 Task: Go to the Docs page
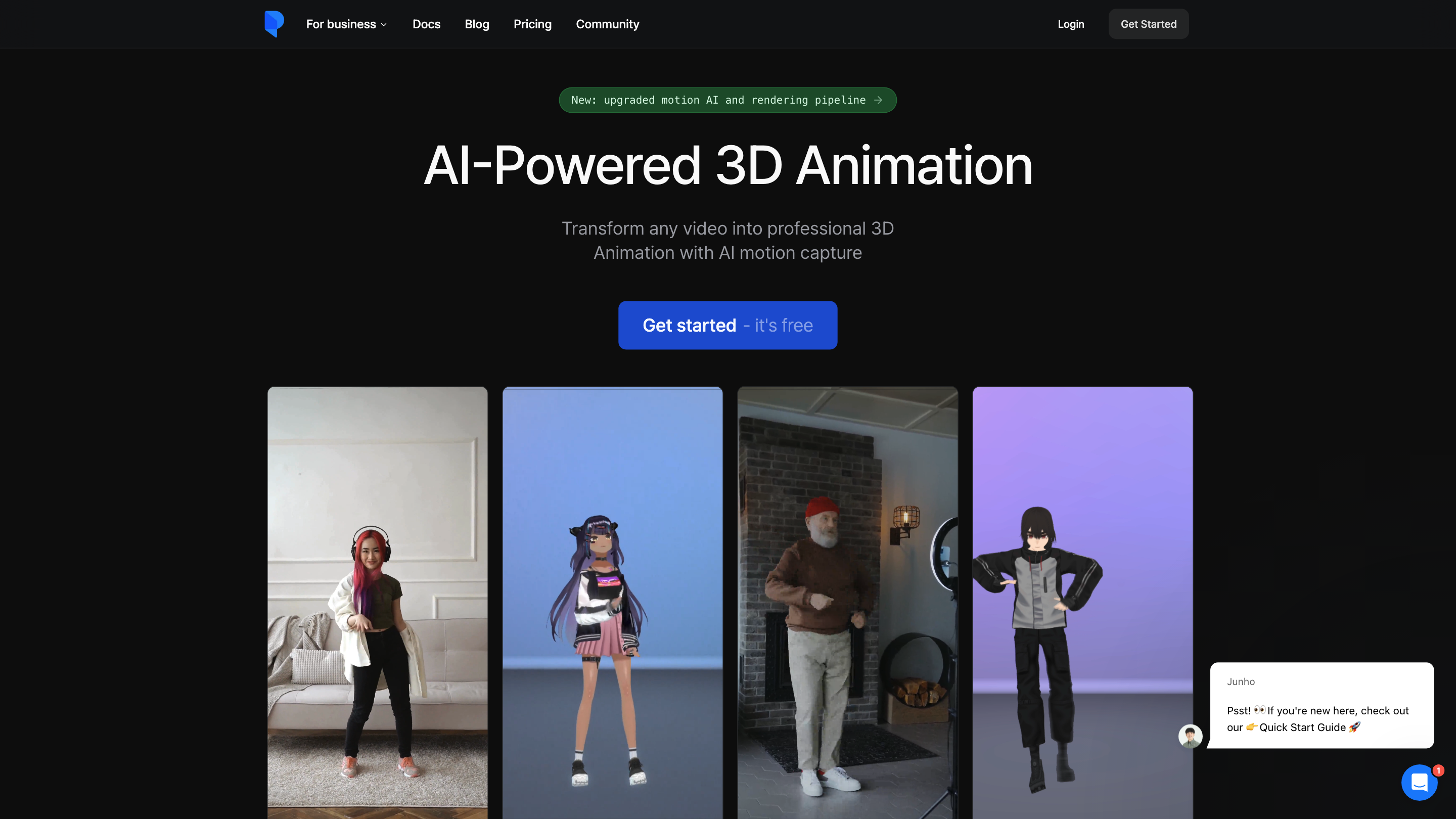[426, 24]
